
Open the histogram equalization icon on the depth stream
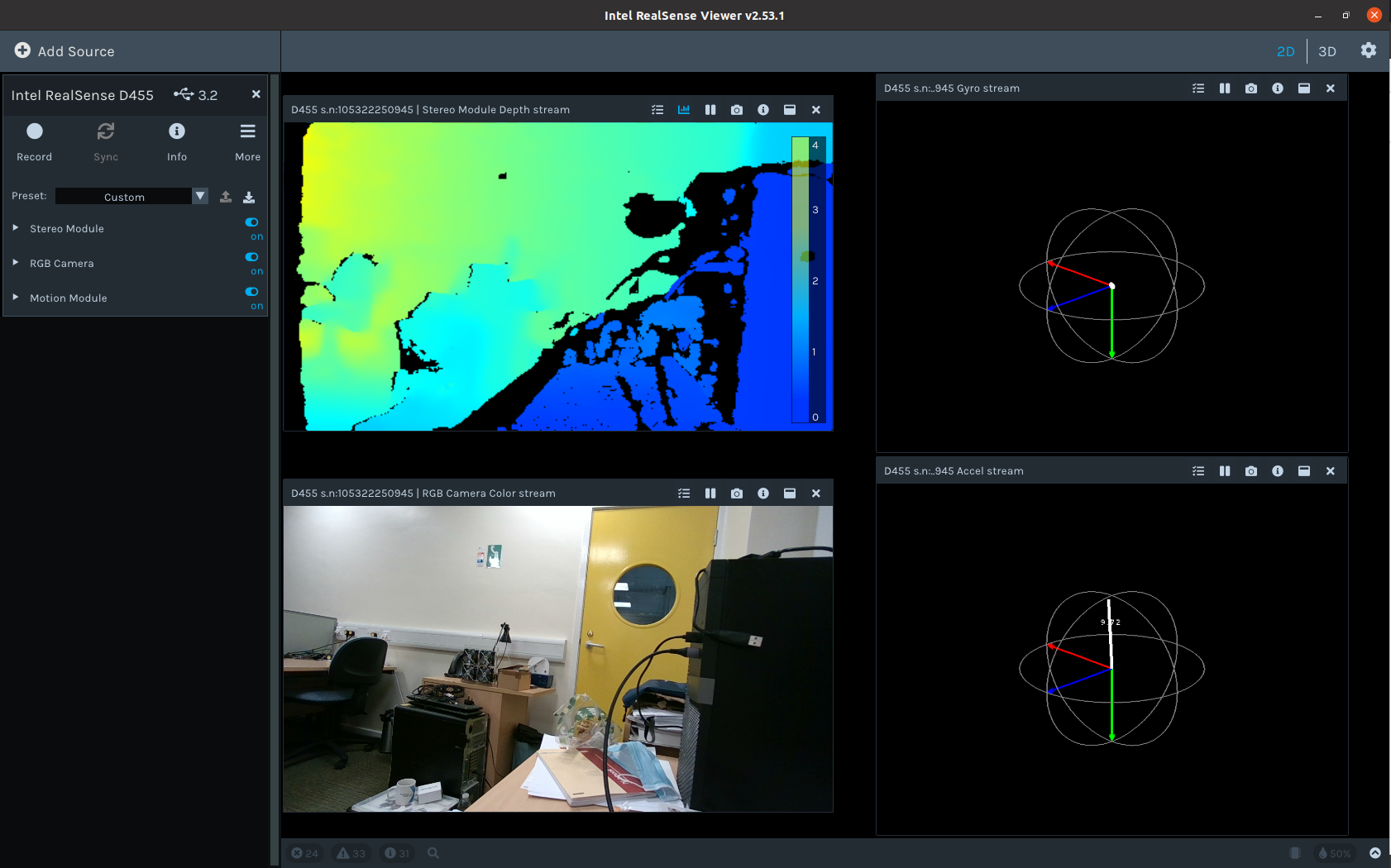[683, 109]
